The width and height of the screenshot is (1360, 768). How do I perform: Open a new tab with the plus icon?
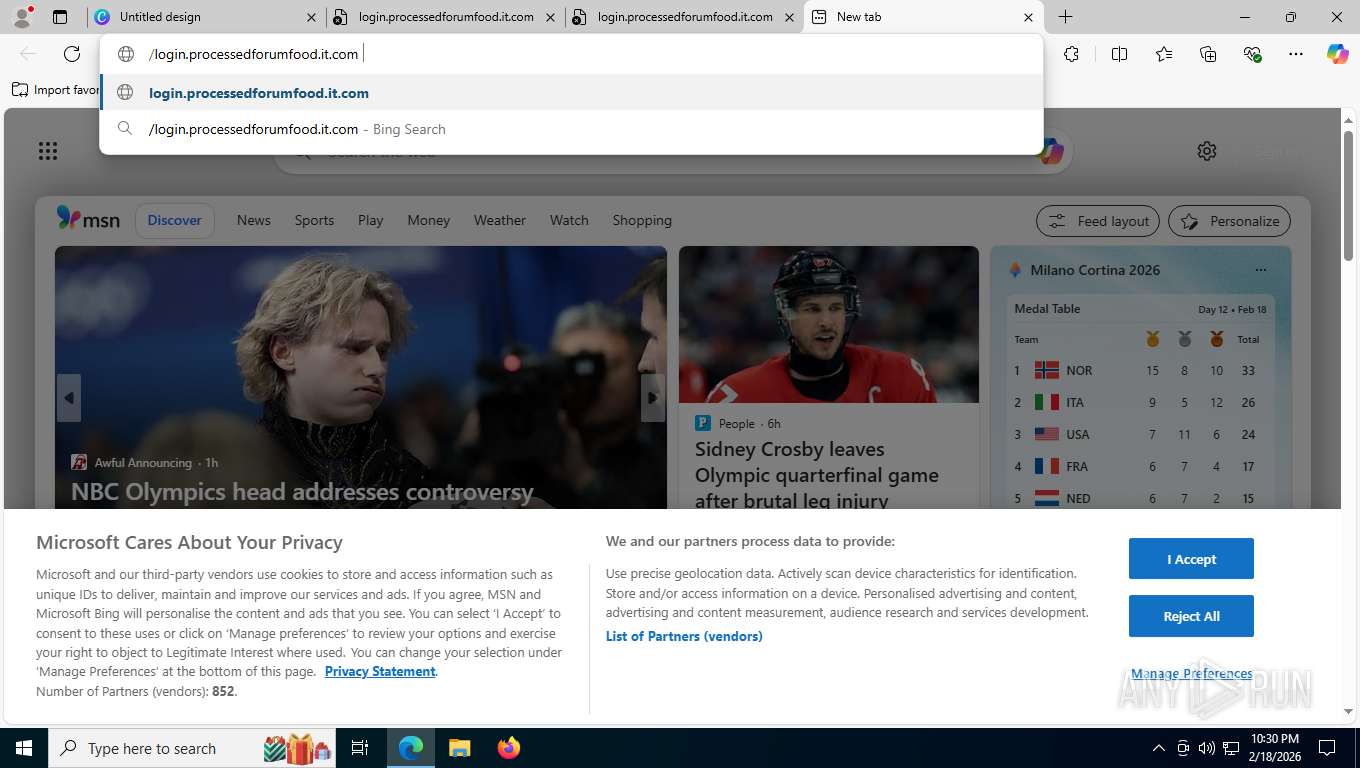pyautogui.click(x=1066, y=17)
